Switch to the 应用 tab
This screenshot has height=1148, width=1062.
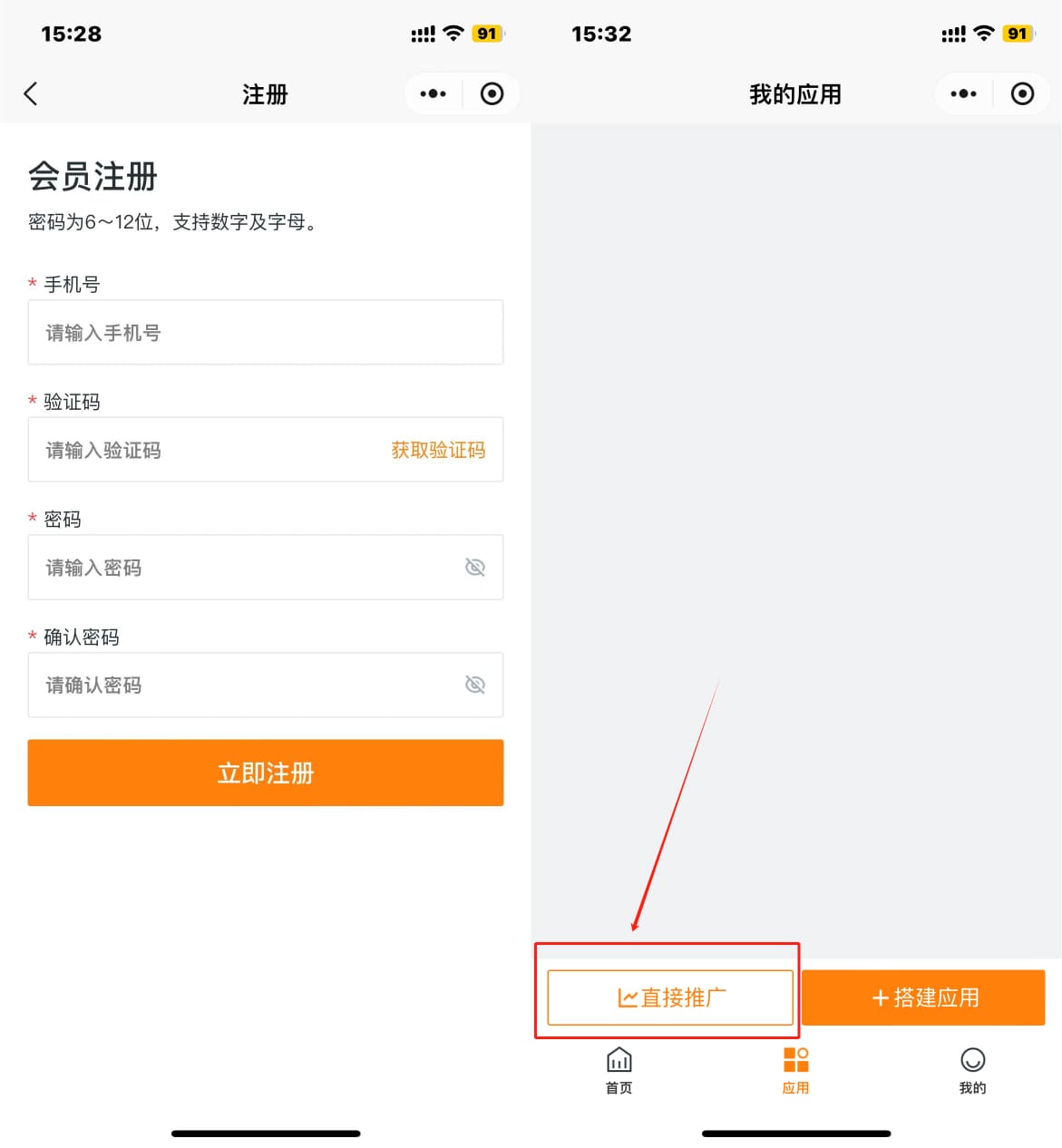(x=795, y=1071)
